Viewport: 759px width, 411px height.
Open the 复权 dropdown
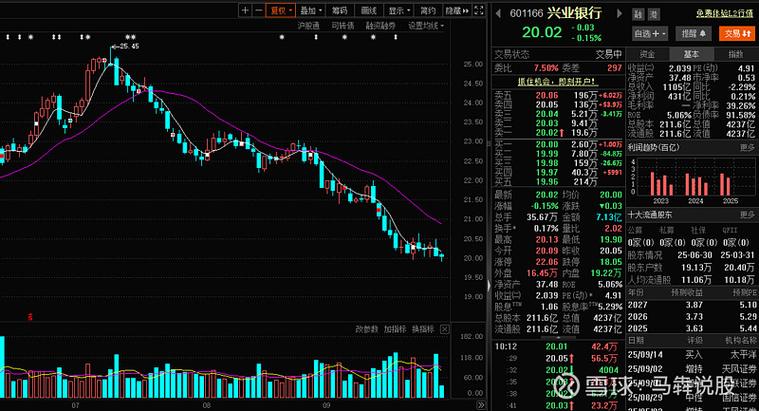coord(281,10)
